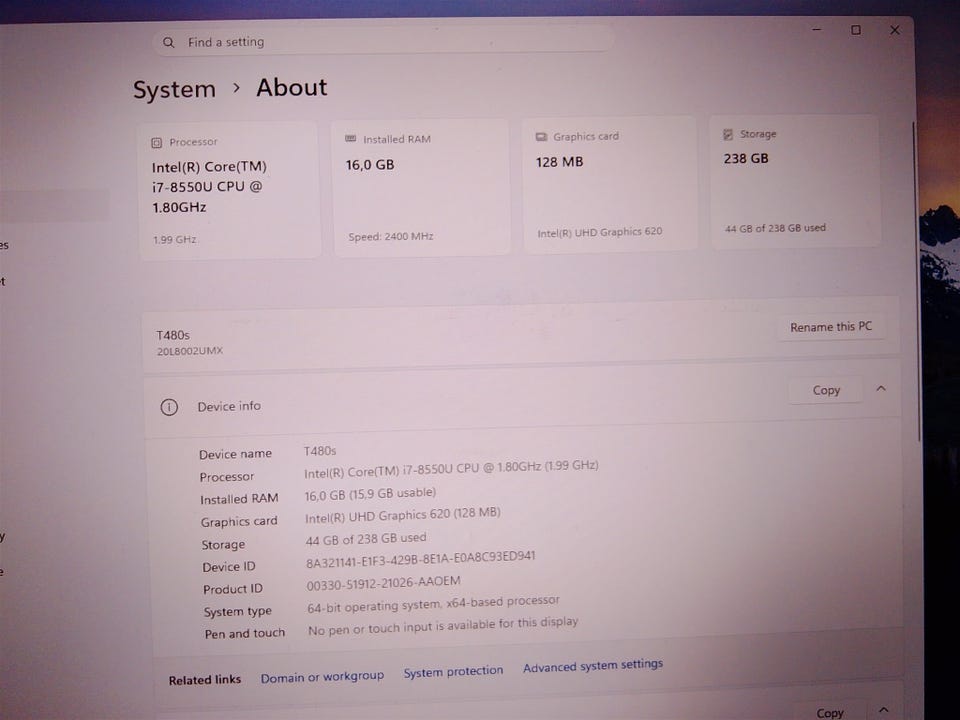This screenshot has width=960, height=720.
Task: Maximize the Settings window
Action: (x=856, y=30)
